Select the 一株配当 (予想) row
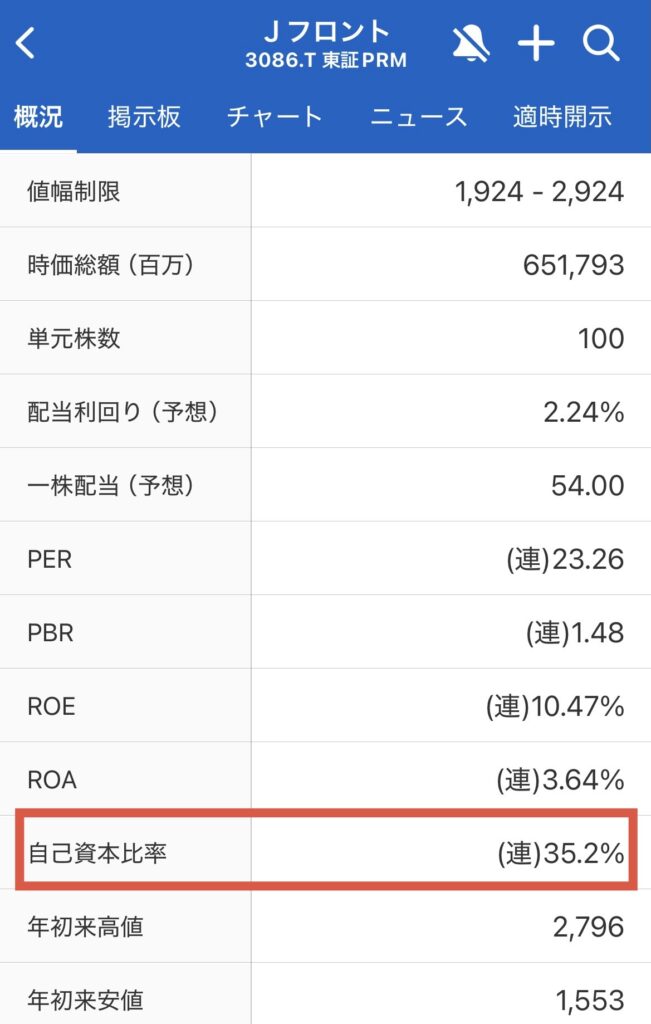Viewport: 651px width, 1024px height. tap(325, 486)
